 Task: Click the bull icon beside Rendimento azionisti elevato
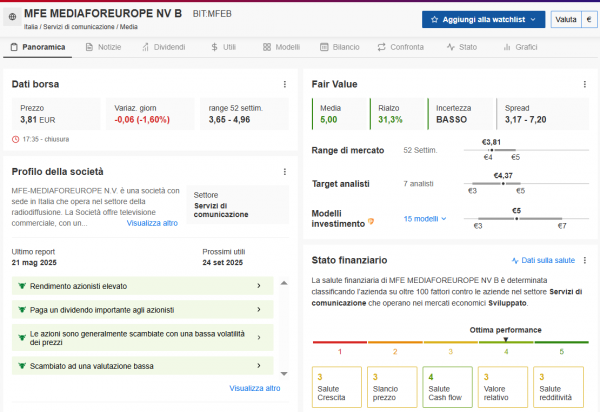(x=22, y=286)
